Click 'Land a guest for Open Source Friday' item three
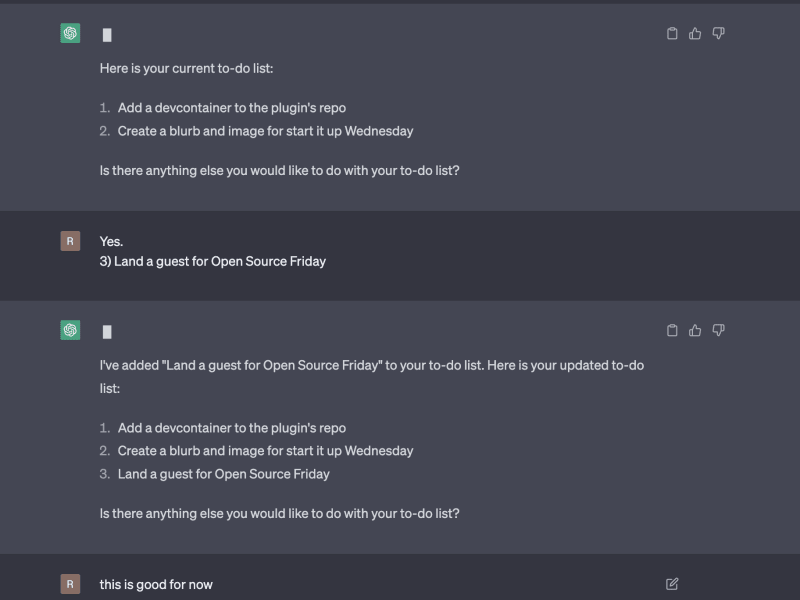This screenshot has width=800, height=600. pyautogui.click(x=223, y=474)
